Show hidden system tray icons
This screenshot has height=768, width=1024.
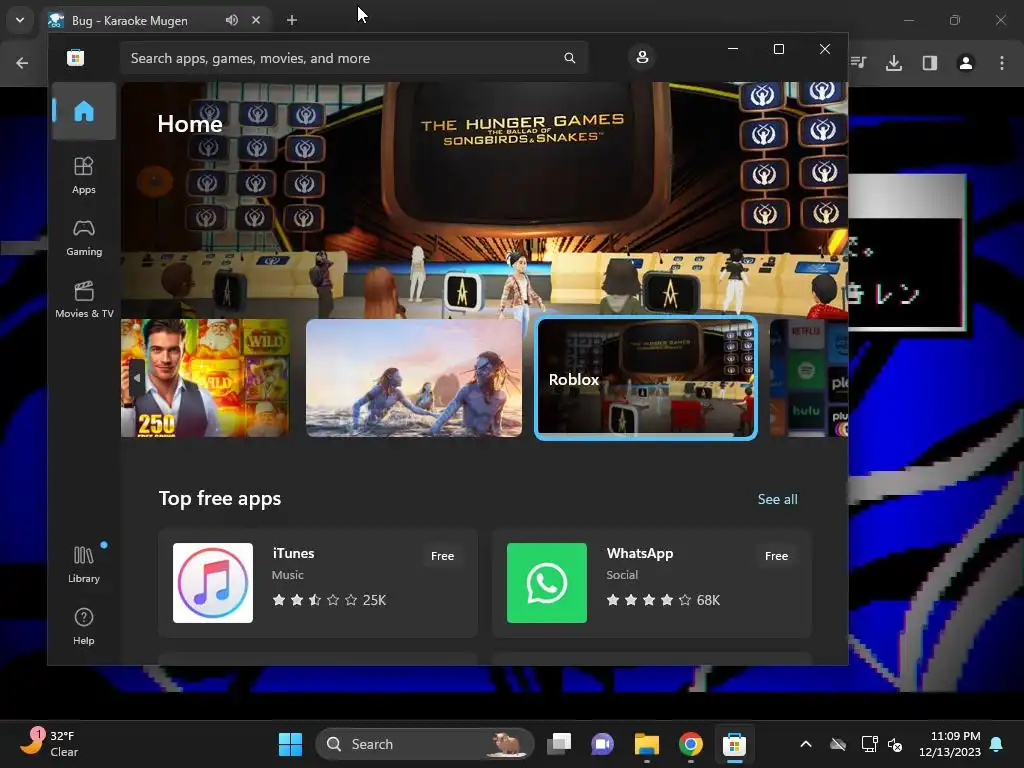pyautogui.click(x=806, y=744)
